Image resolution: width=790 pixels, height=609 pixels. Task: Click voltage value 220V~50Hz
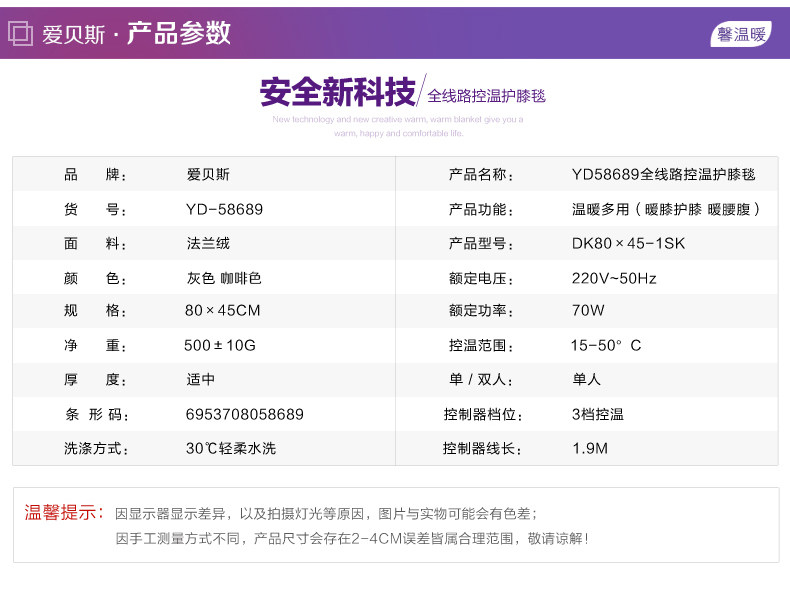[x=614, y=278]
